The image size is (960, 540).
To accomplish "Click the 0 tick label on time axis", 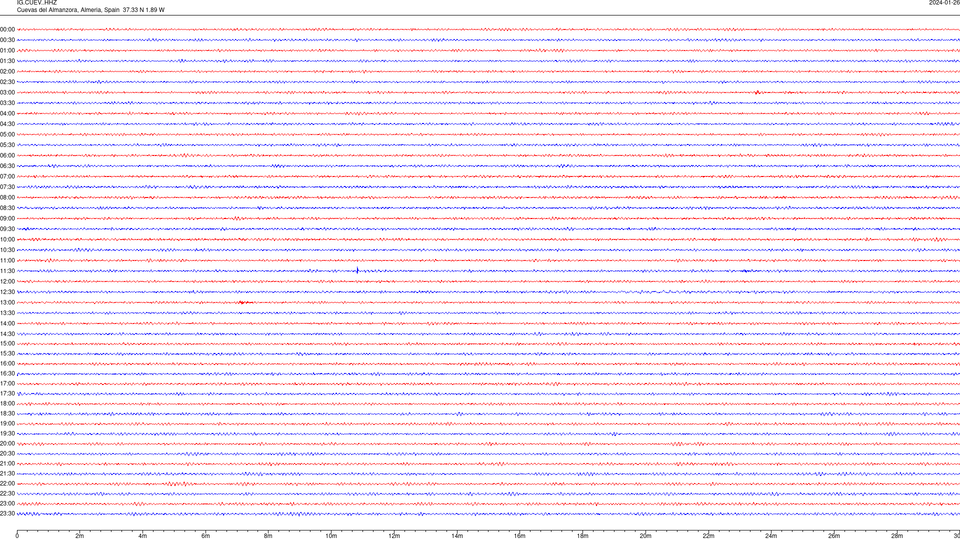I will (17, 536).
